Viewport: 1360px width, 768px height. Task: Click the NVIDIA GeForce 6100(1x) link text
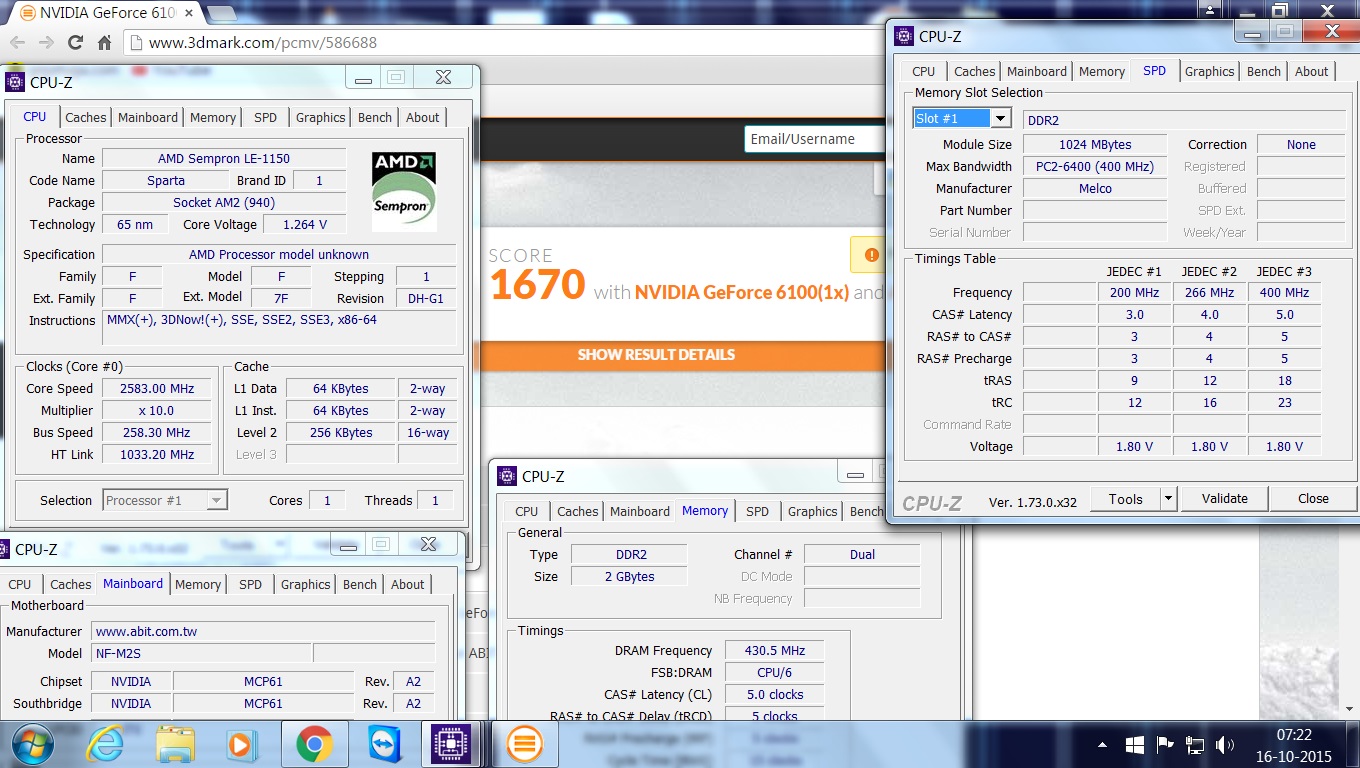(x=741, y=293)
